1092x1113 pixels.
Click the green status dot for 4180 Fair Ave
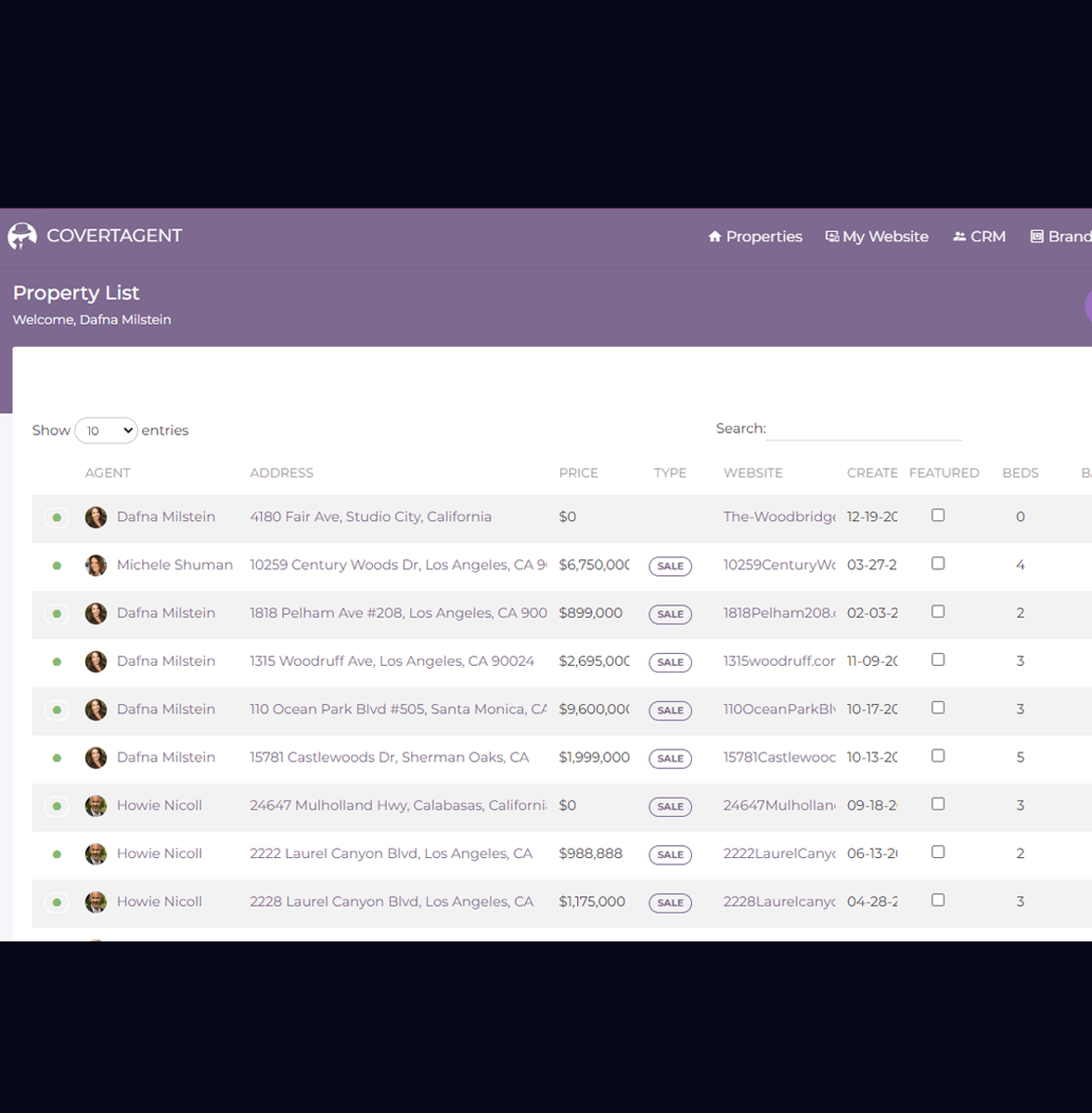tap(57, 518)
